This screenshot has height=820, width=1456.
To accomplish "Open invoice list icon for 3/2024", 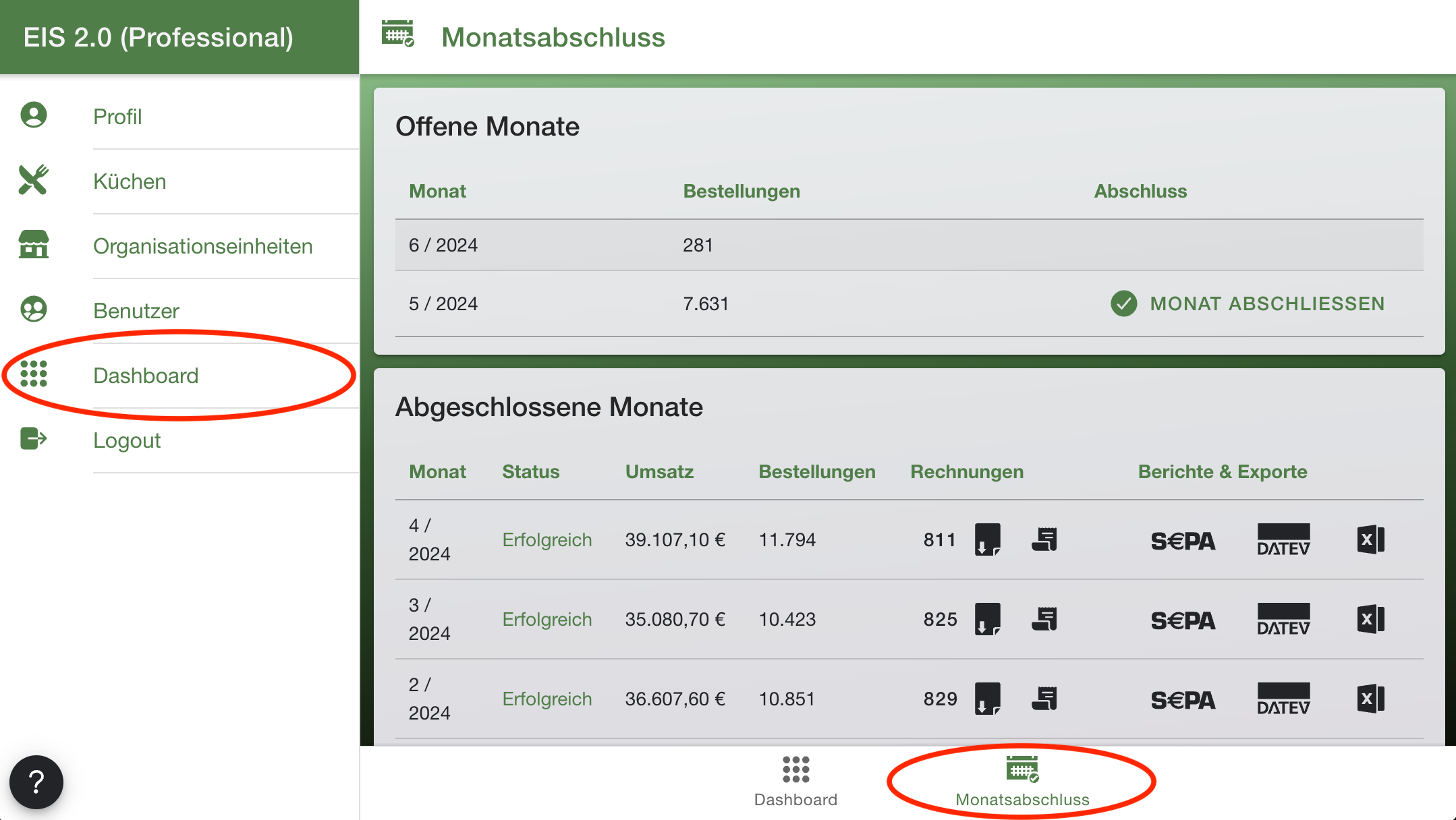I will (1044, 619).
